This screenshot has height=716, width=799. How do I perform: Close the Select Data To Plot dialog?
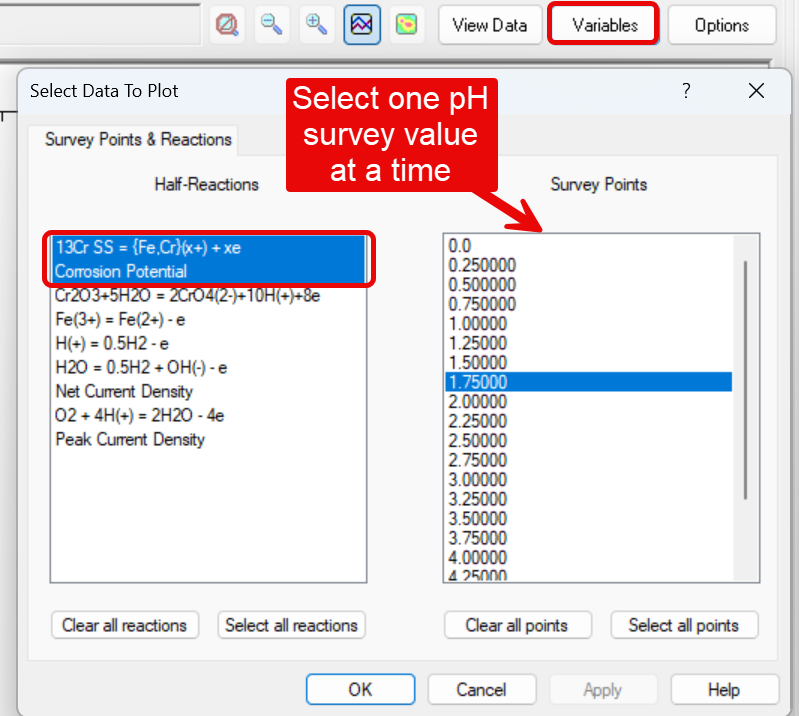(756, 91)
